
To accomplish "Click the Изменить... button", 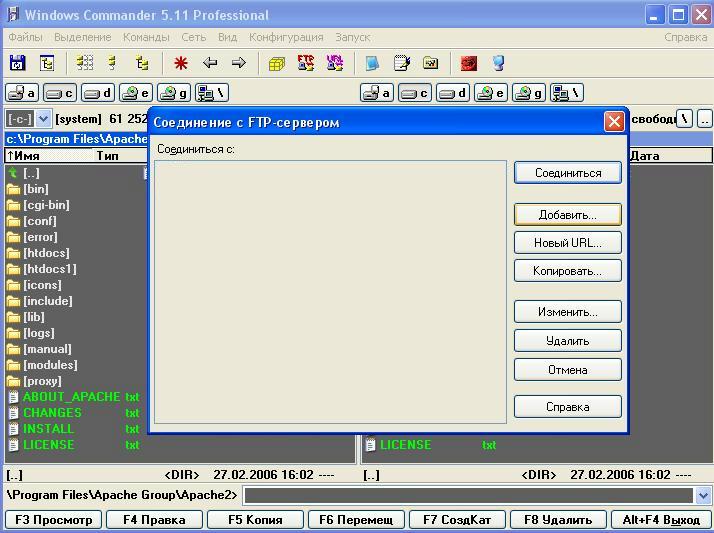I will point(568,312).
